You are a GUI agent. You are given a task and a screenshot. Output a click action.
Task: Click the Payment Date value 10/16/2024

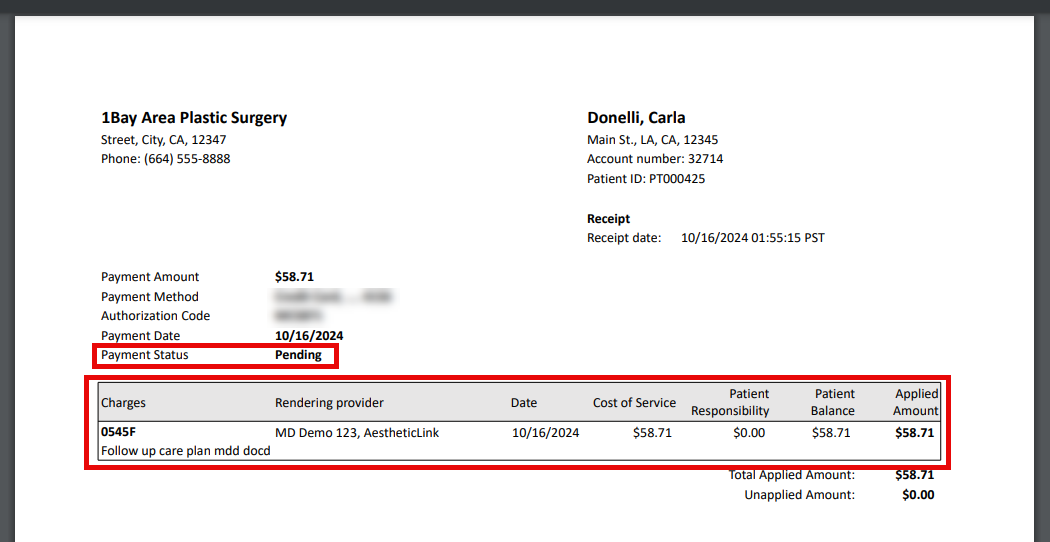click(x=309, y=336)
